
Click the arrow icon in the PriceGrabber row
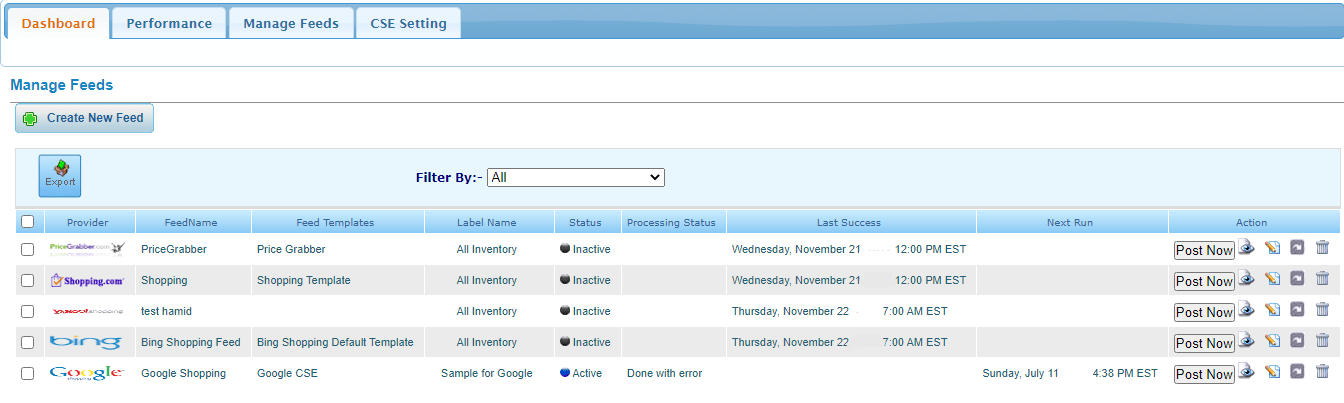point(1297,248)
